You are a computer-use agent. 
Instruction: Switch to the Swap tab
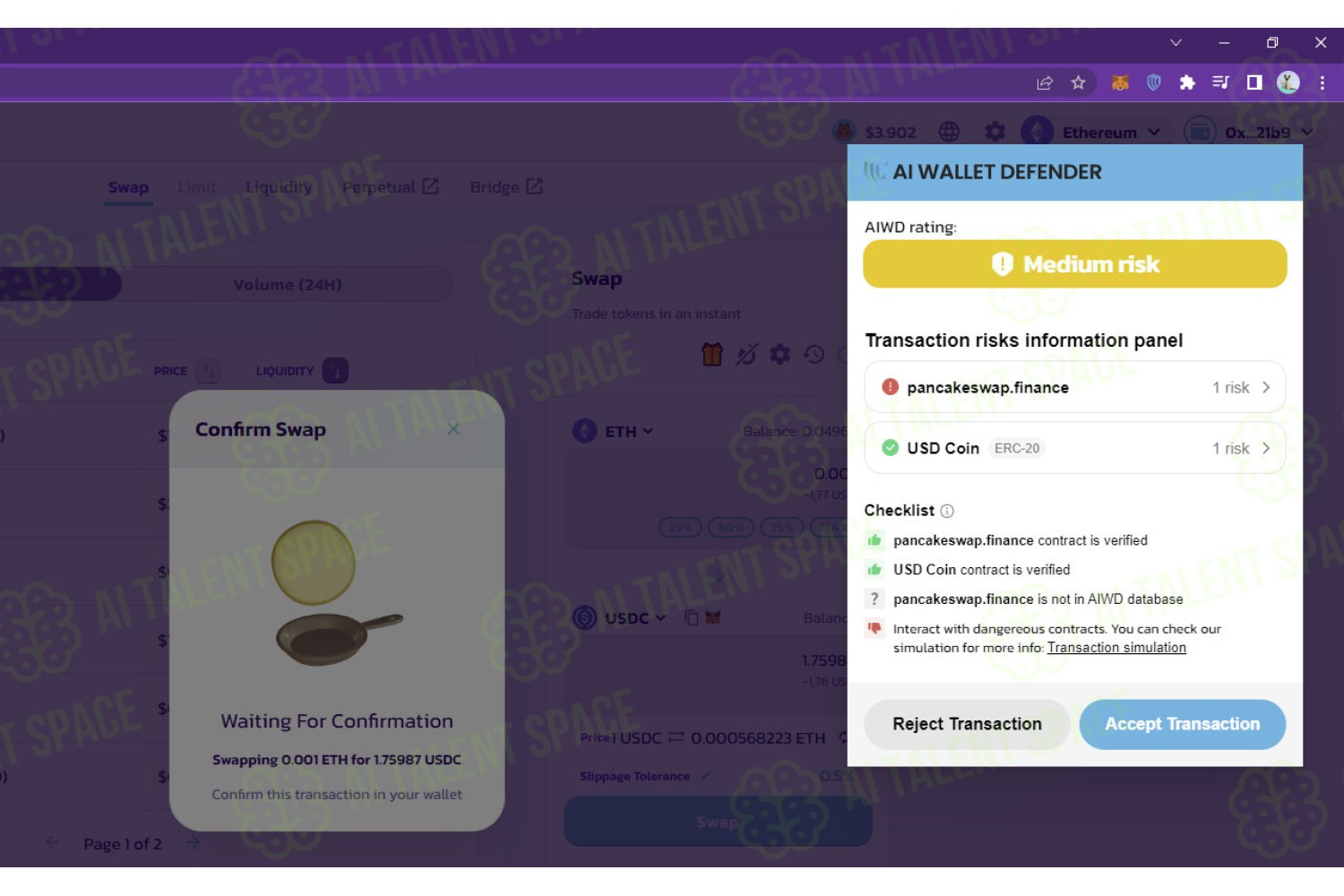coord(128,187)
